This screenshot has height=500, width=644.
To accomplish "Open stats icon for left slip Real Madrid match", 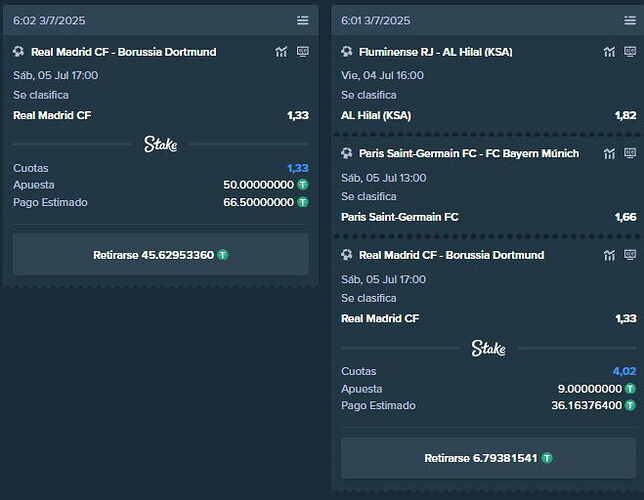I will [x=281, y=52].
